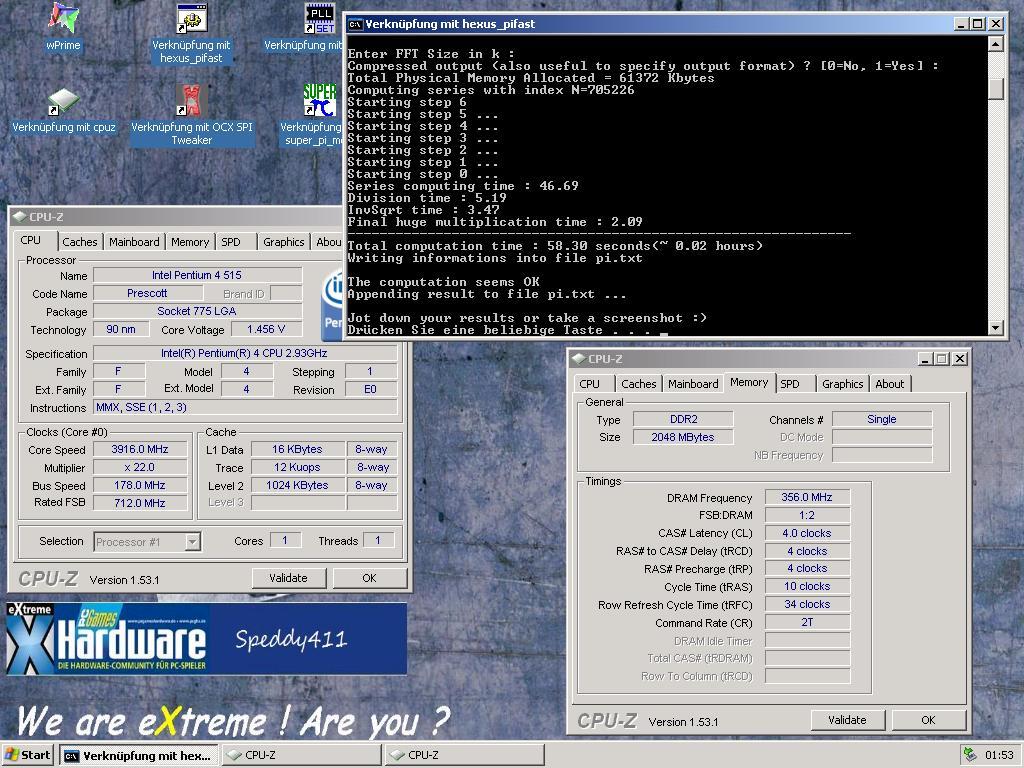The image size is (1024, 768).
Task: Open the PLL SET desktop shortcut icon
Action: click(319, 18)
